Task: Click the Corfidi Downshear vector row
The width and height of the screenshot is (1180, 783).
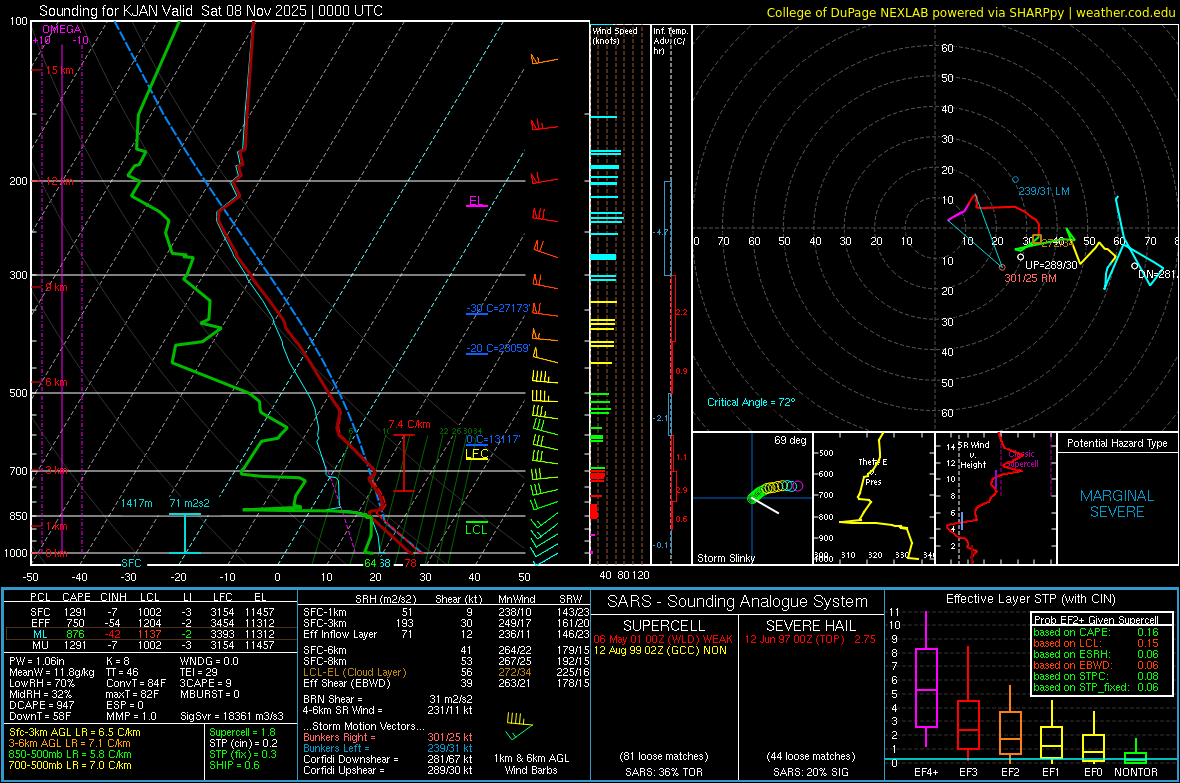Action: click(388, 760)
